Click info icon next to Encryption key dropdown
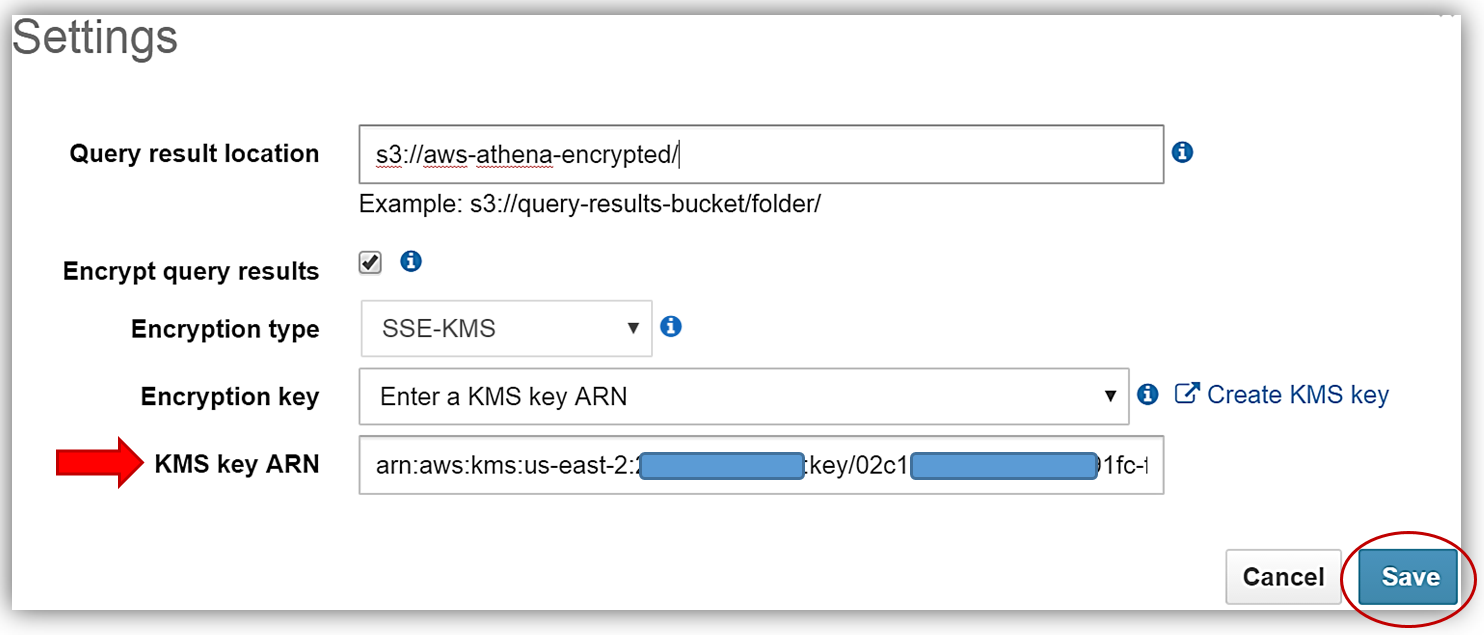The height and width of the screenshot is (635, 1484). click(x=1148, y=395)
